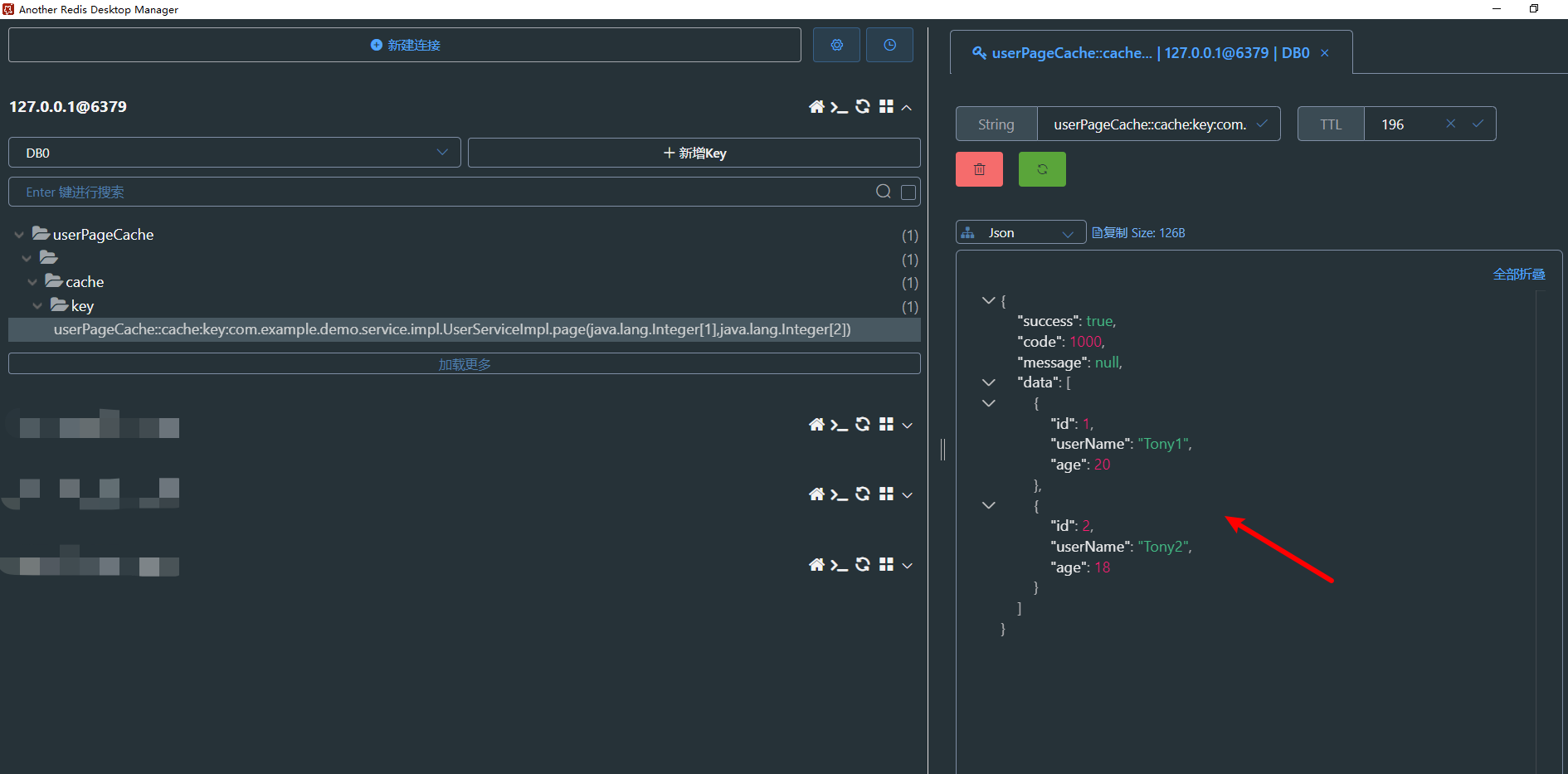This screenshot has height=774, width=1568.
Task: Clear TTL with the X icon
Action: coord(1451,124)
